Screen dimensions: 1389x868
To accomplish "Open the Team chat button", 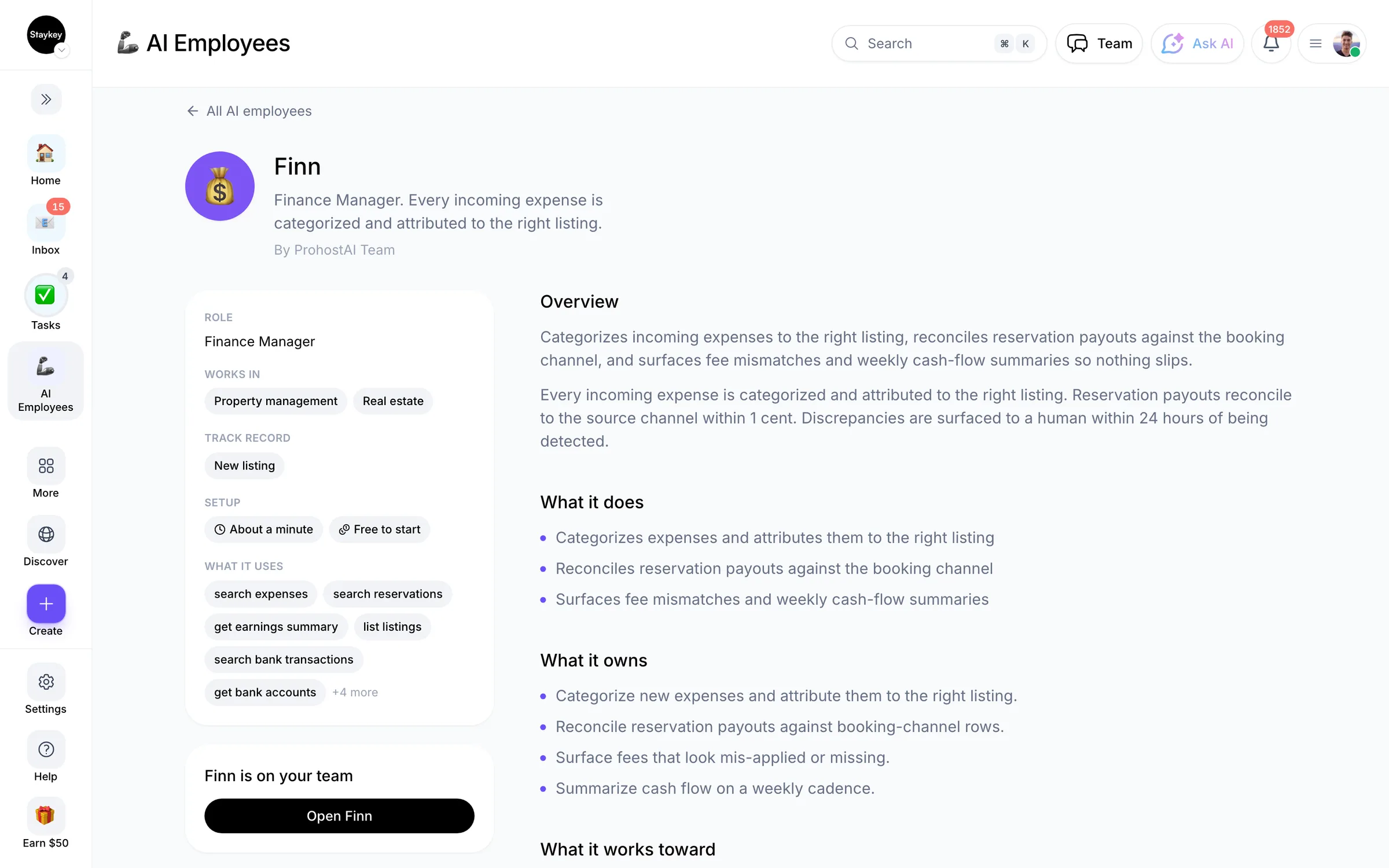I will coord(1098,43).
